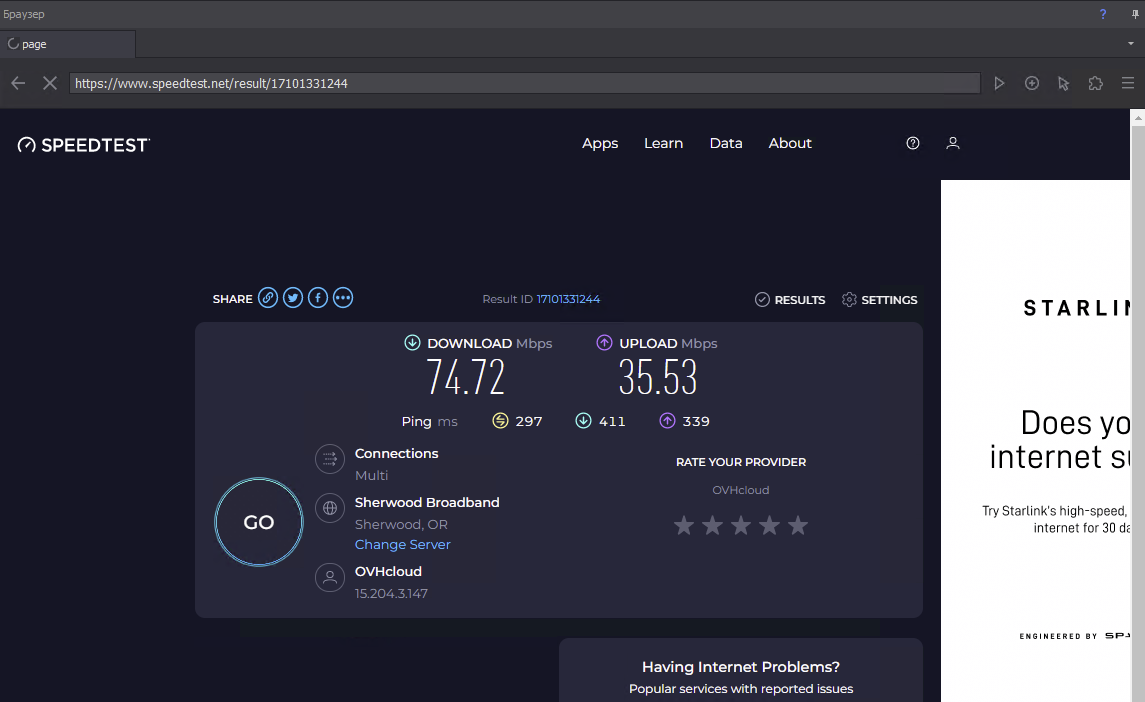1145x702 pixels.
Task: Click the browser extensions puzzle icon
Action: 1096,83
